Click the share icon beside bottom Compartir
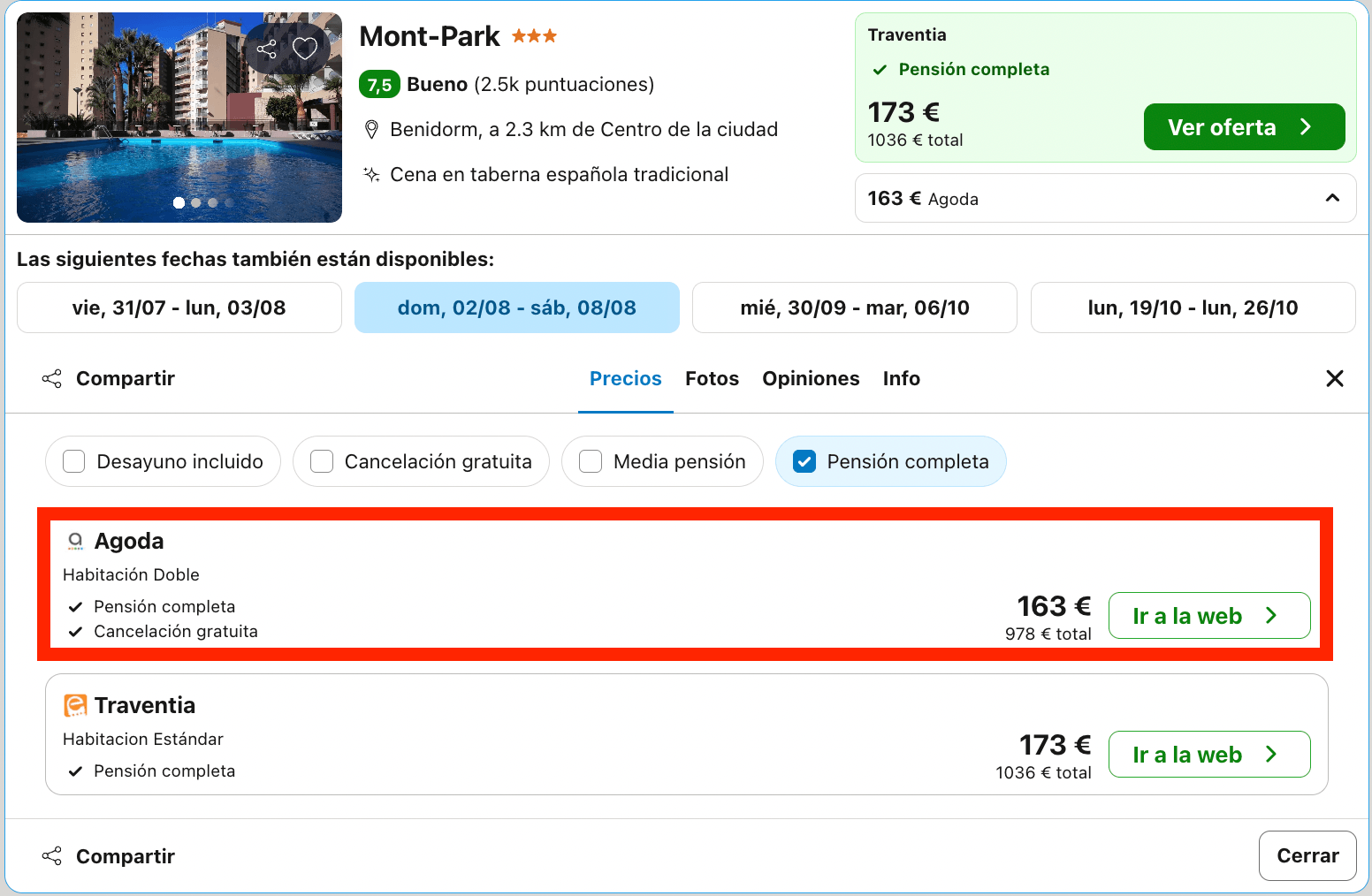This screenshot has width=1372, height=896. coord(52,856)
